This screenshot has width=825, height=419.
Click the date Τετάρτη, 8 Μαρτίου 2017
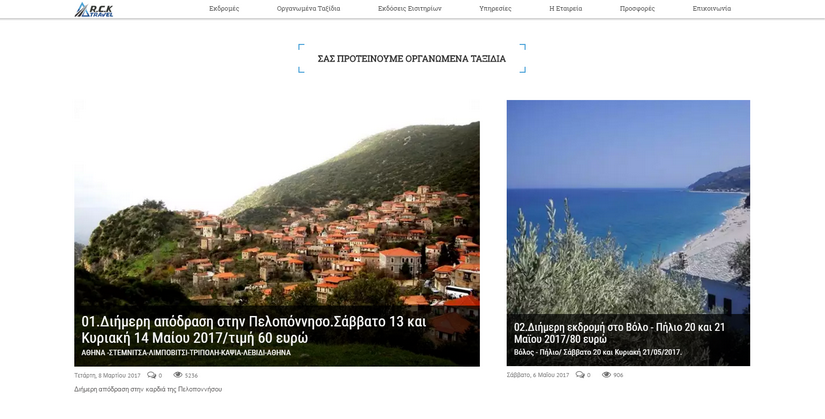[x=107, y=375]
